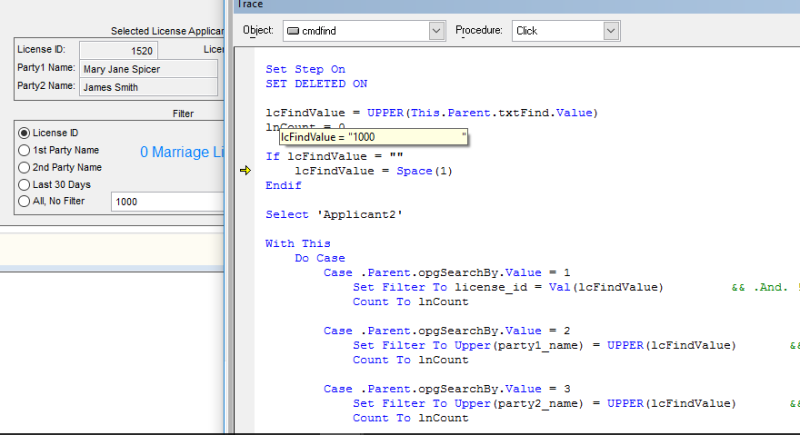Click the line 'lcFindValue = UPPER(This.Parent.txtFind.Value)'
The width and height of the screenshot is (800, 435).
pyautogui.click(x=432, y=113)
